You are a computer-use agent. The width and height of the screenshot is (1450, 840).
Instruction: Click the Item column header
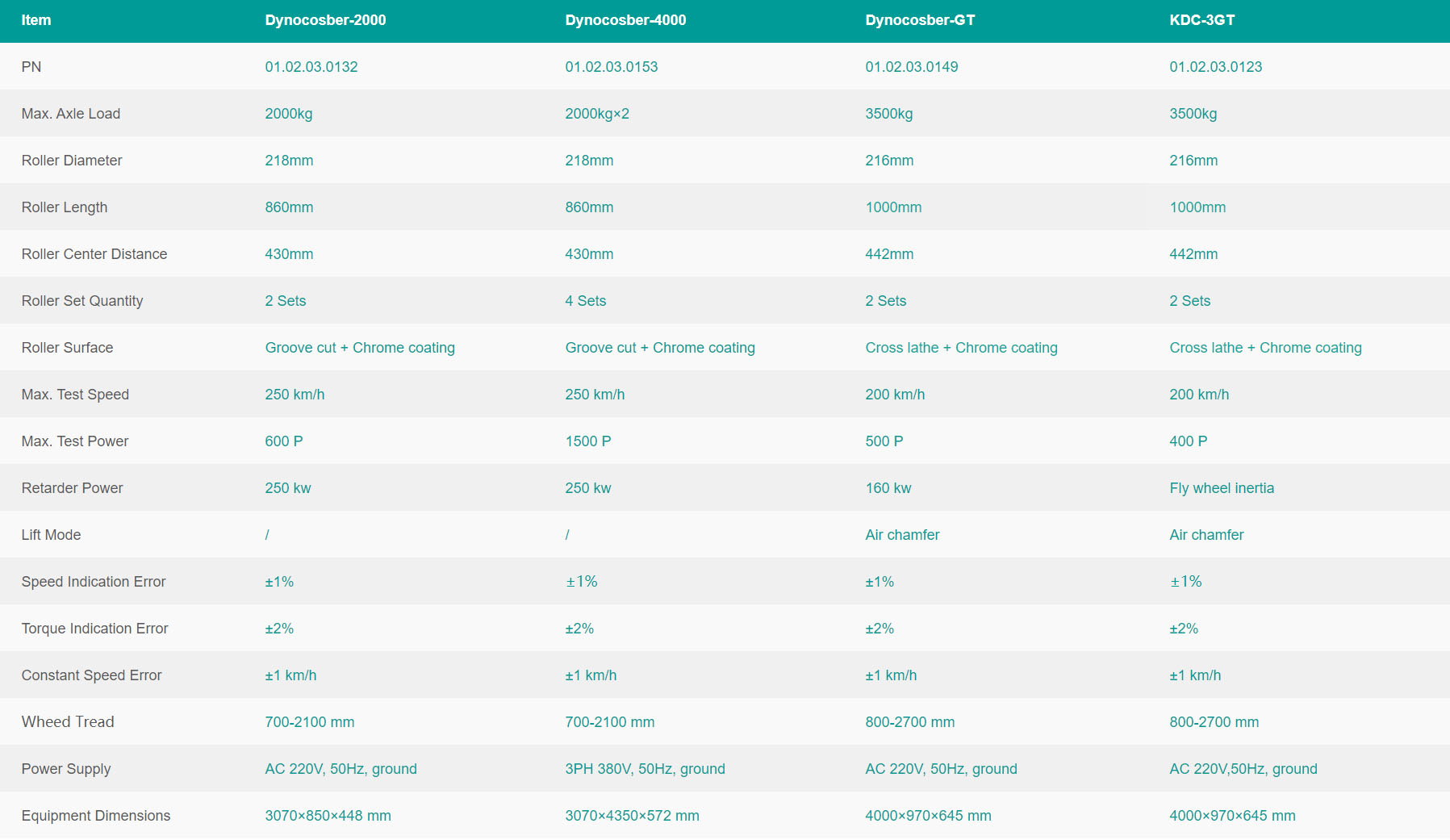click(x=36, y=20)
